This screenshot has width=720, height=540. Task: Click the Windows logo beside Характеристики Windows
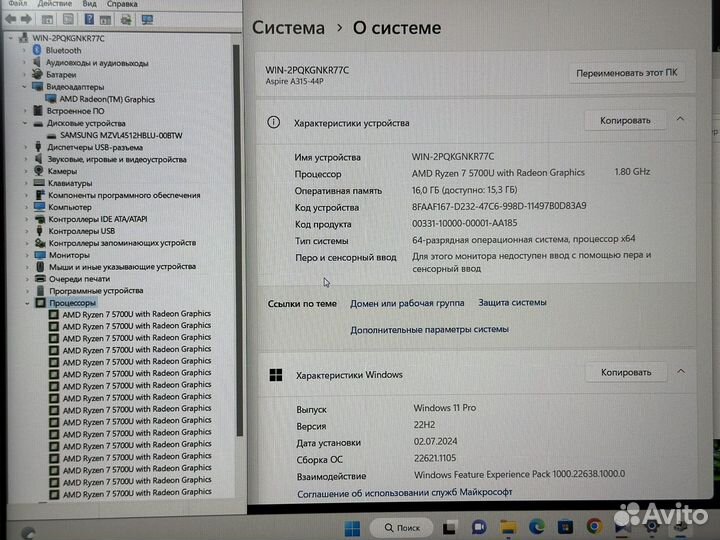[x=276, y=375]
